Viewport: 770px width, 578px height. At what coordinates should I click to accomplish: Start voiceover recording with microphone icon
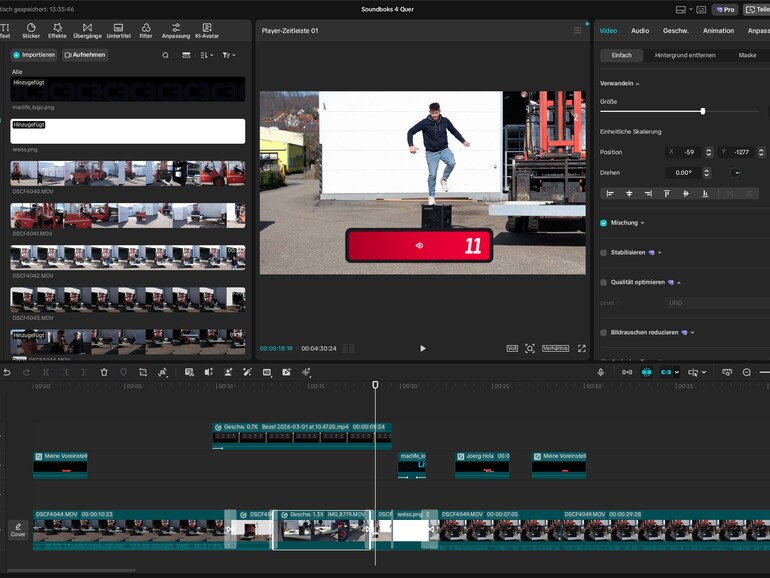point(601,372)
